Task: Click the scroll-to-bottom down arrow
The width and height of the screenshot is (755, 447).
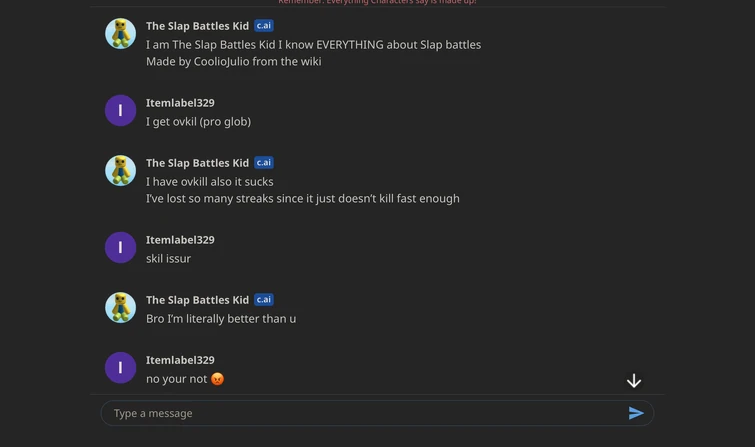Action: point(634,381)
